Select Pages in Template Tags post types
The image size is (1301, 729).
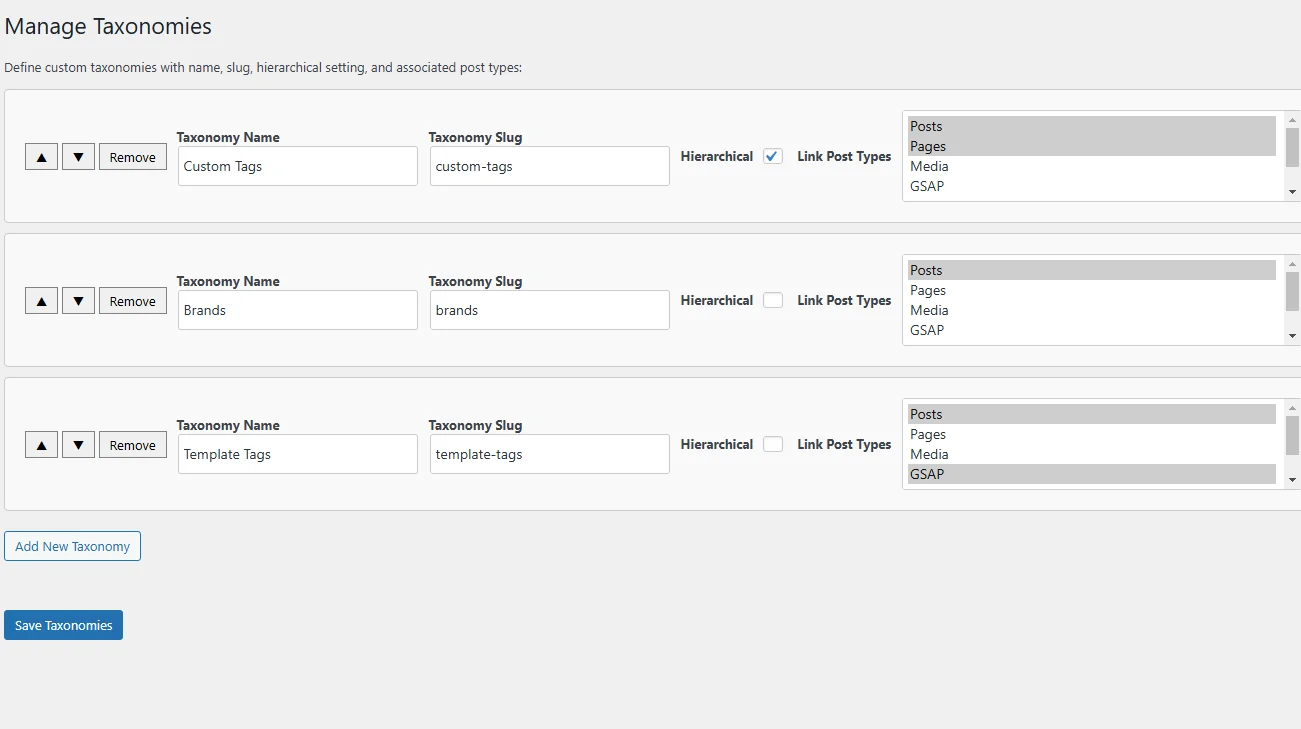928,434
